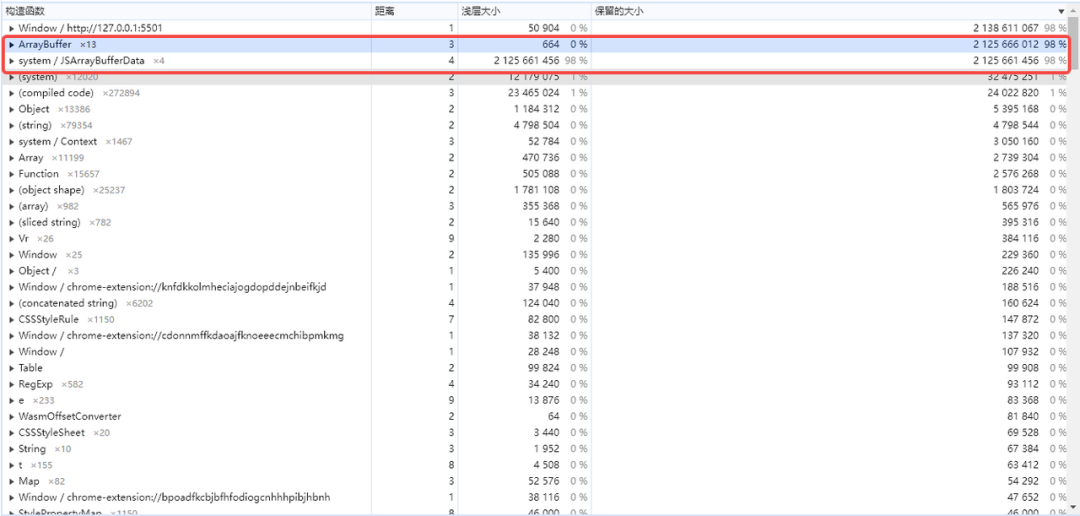The width and height of the screenshot is (1080, 516).
Task: Click shallow size 470 736
Action: pyautogui.click(x=541, y=158)
